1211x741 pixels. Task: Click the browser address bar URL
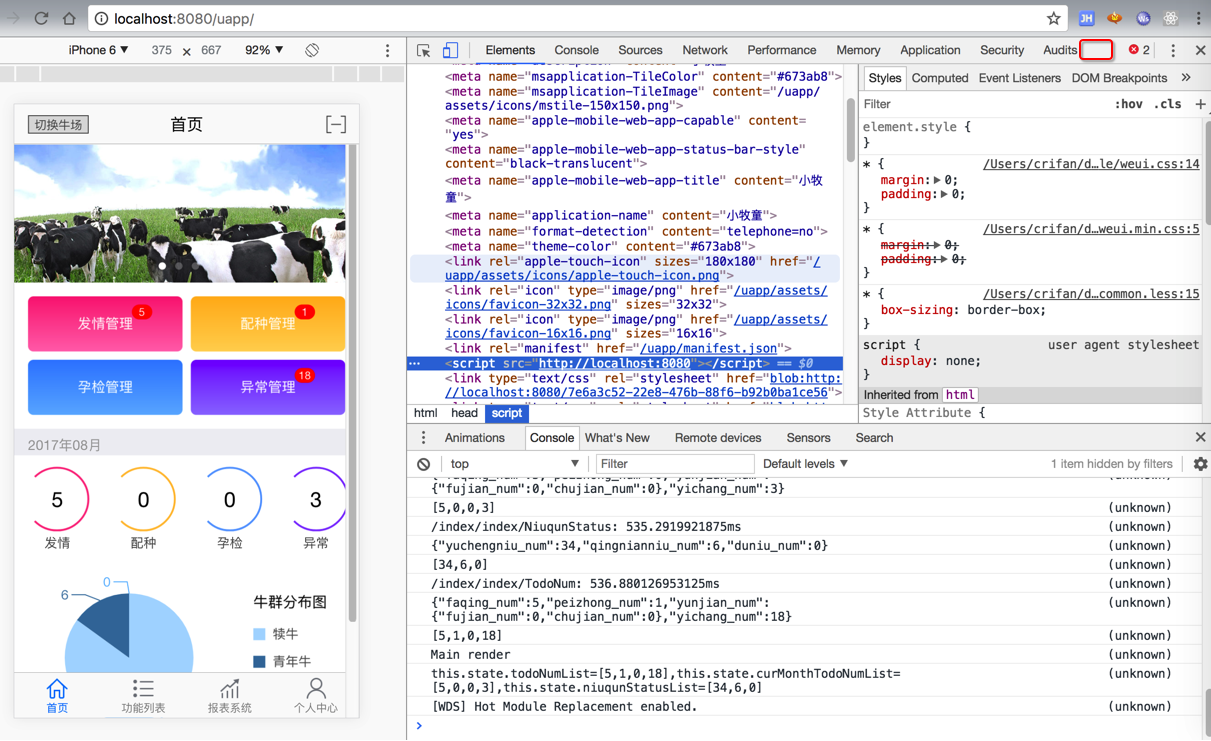184,18
